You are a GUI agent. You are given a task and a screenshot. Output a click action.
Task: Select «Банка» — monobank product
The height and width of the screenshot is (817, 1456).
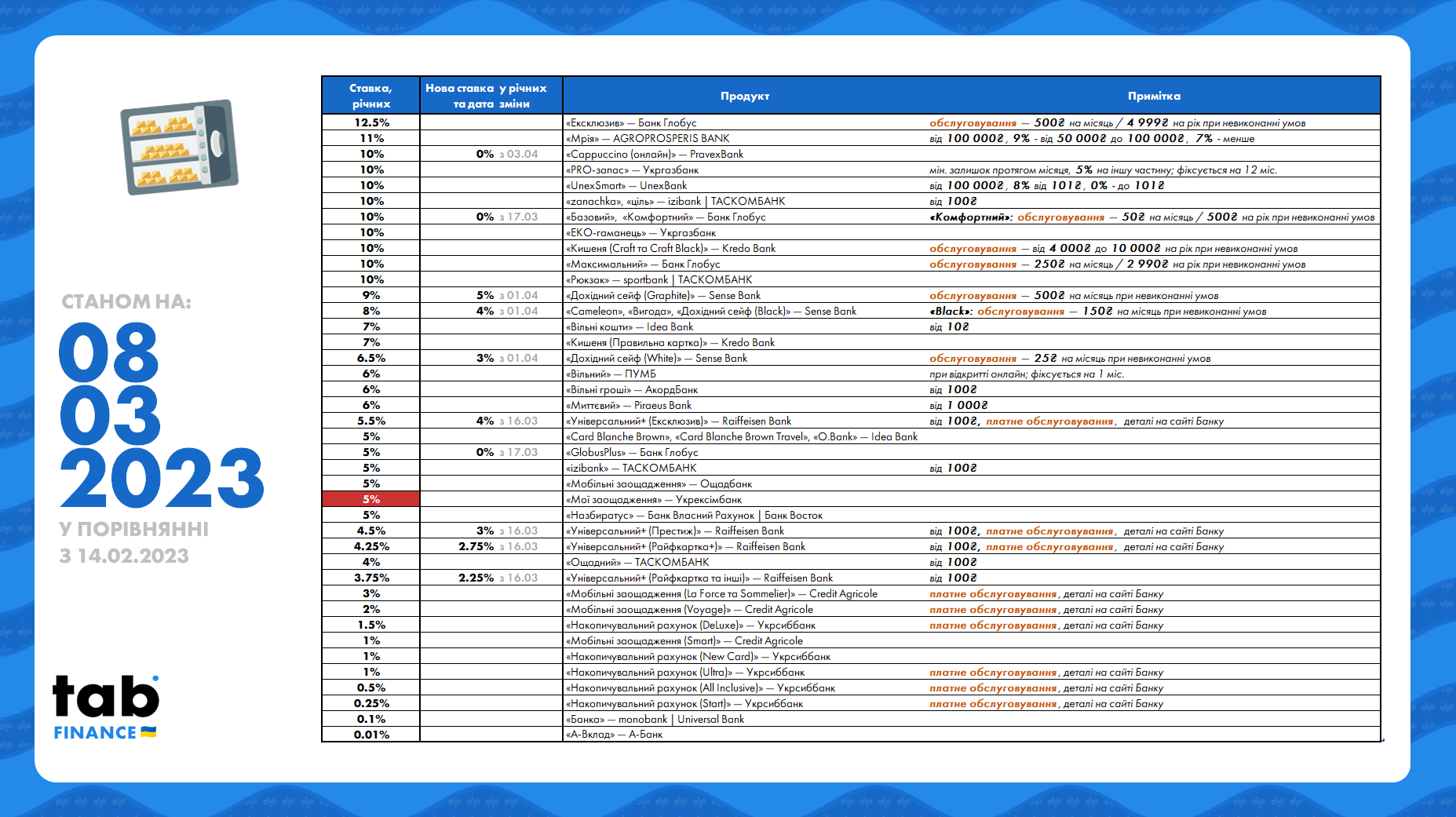click(655, 719)
